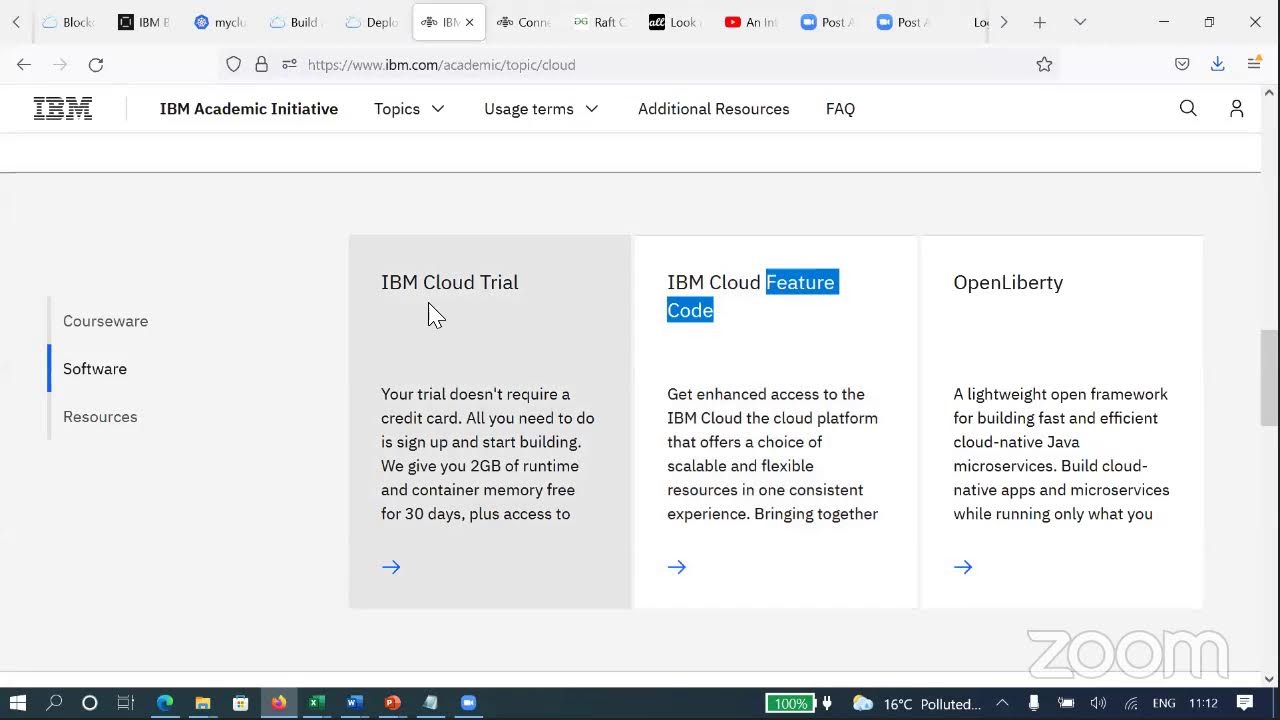Open Microsoft Store from the taskbar

(241, 703)
